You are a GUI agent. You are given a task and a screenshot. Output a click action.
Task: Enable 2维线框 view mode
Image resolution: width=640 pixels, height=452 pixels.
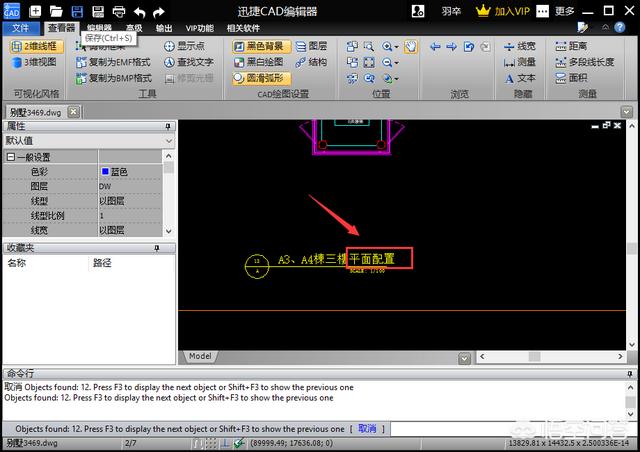click(36, 46)
